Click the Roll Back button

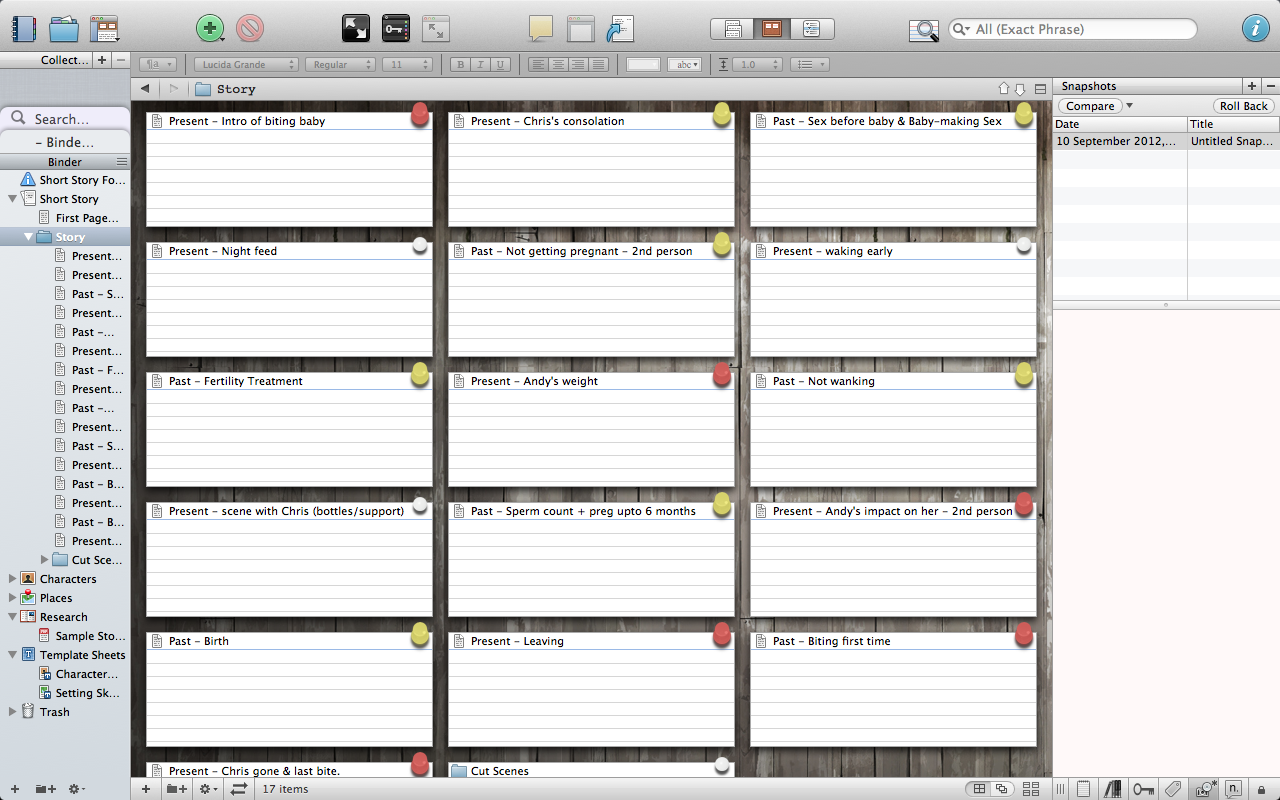coord(1243,106)
